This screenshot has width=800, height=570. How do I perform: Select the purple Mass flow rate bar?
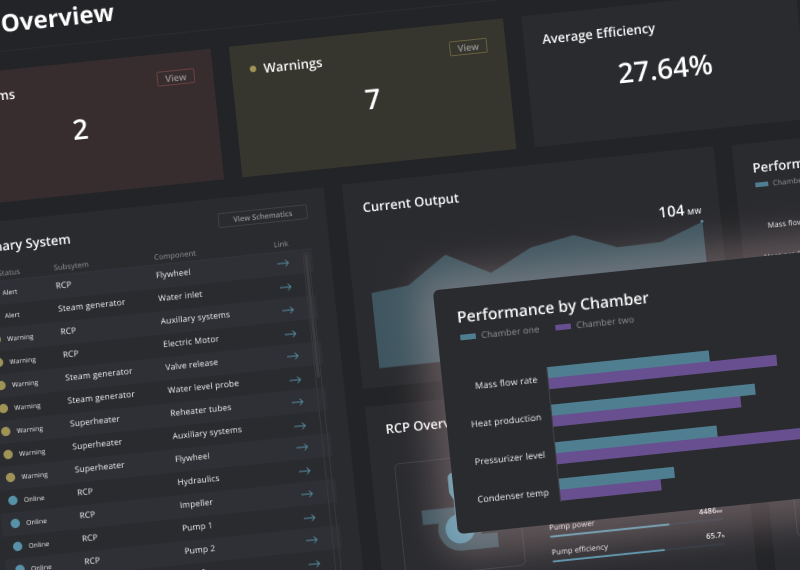coord(663,371)
